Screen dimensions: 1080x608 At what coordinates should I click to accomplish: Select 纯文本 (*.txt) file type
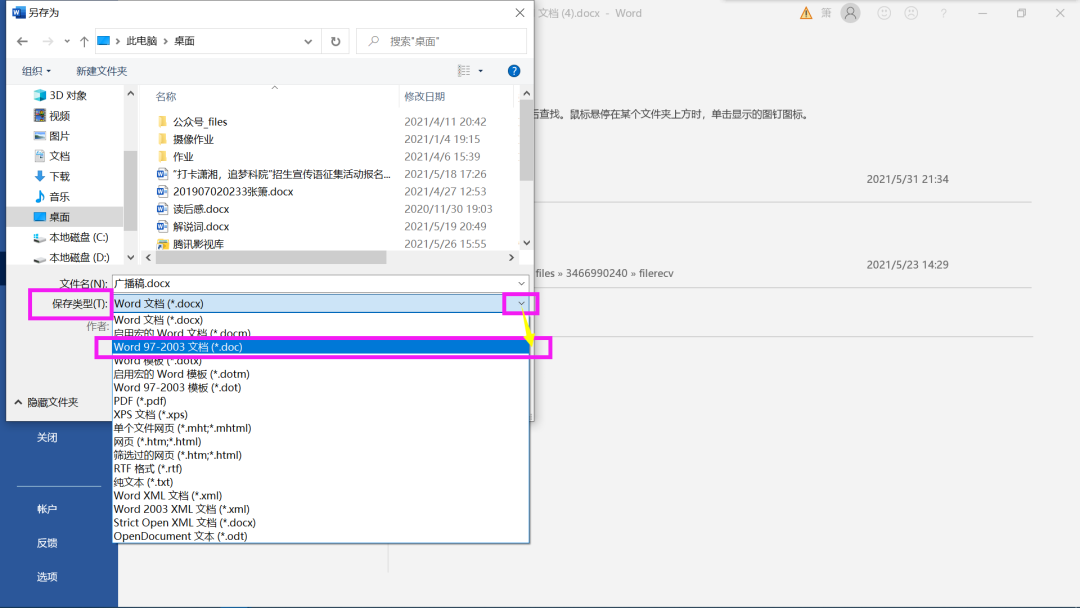coord(143,482)
